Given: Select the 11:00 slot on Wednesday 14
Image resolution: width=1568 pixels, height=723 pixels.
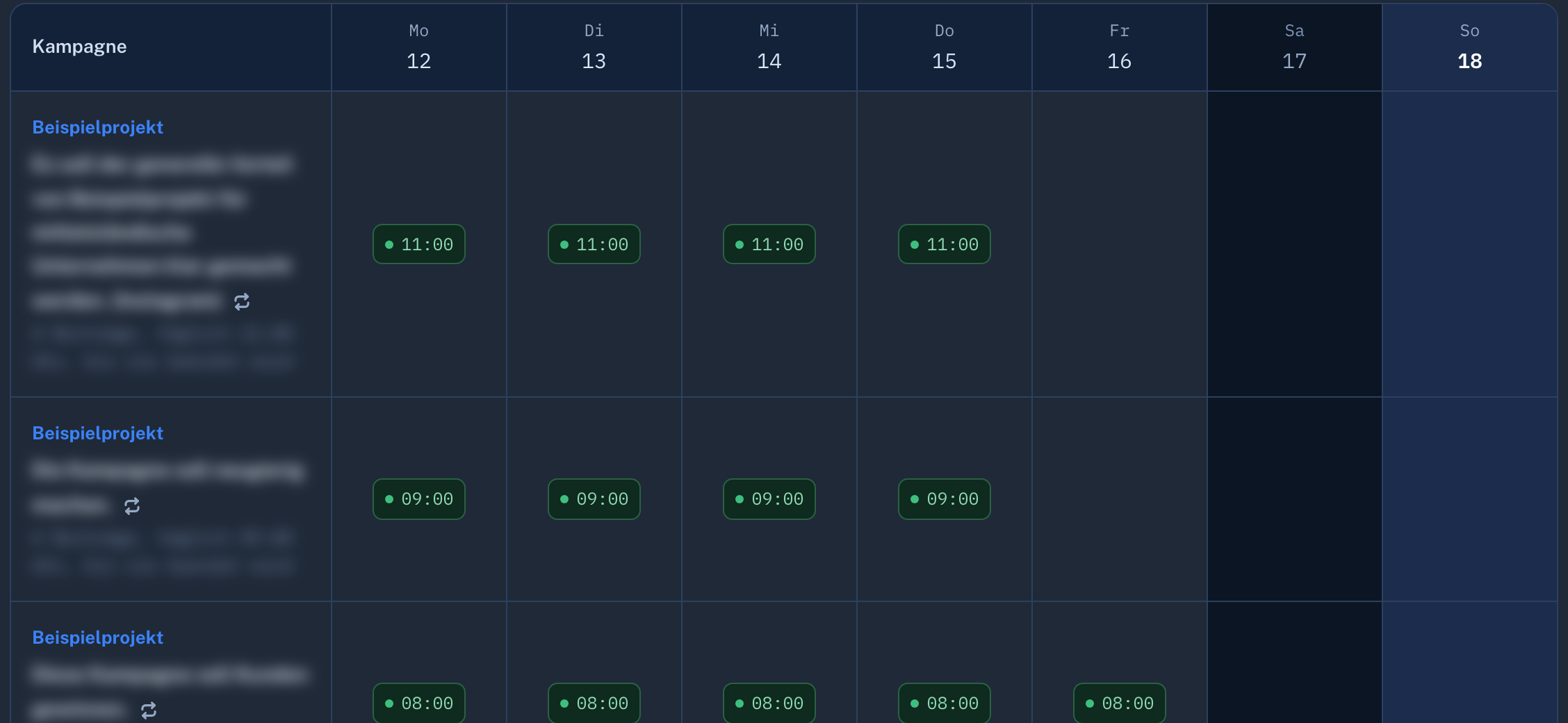Looking at the screenshot, I should pos(769,244).
